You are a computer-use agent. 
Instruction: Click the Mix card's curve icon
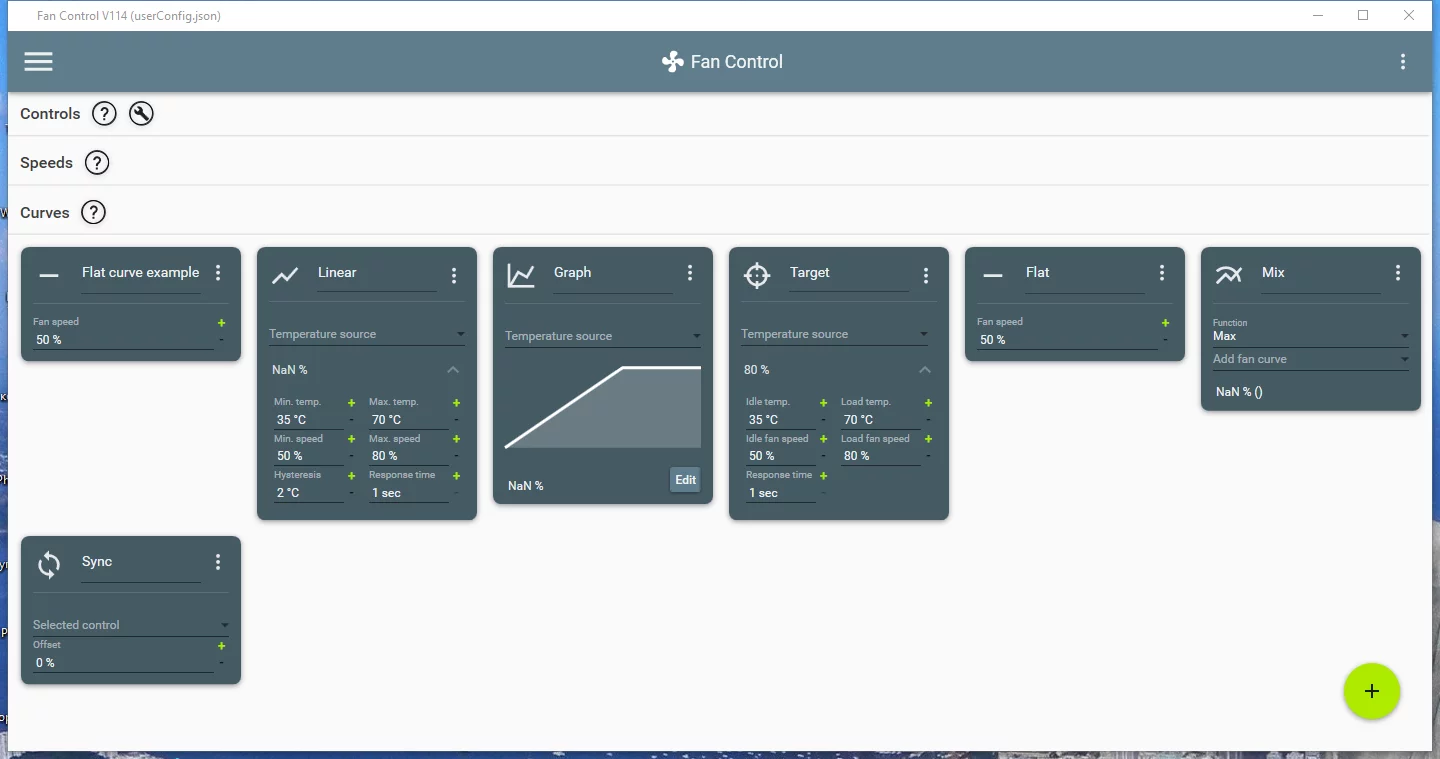(x=1229, y=274)
